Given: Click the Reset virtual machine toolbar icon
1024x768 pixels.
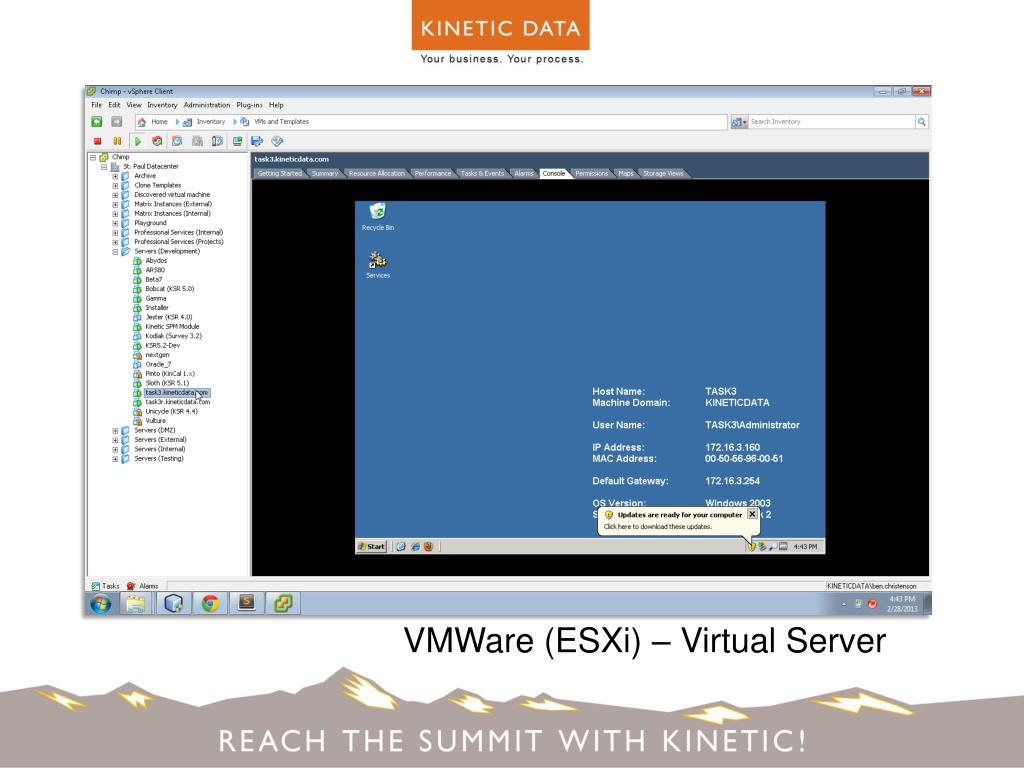Looking at the screenshot, I should pyautogui.click(x=157, y=141).
